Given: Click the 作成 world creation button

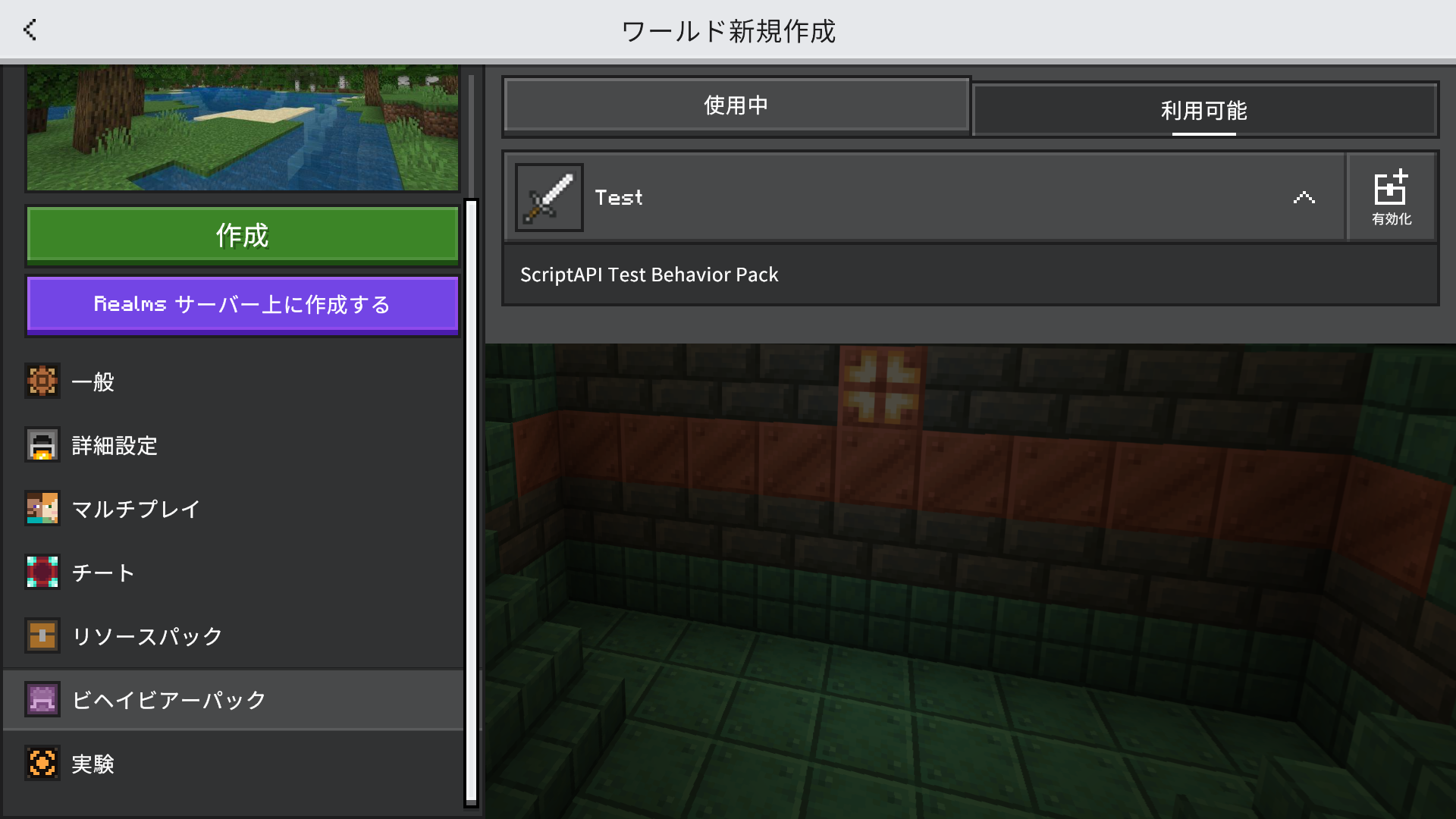Looking at the screenshot, I should pos(242,234).
